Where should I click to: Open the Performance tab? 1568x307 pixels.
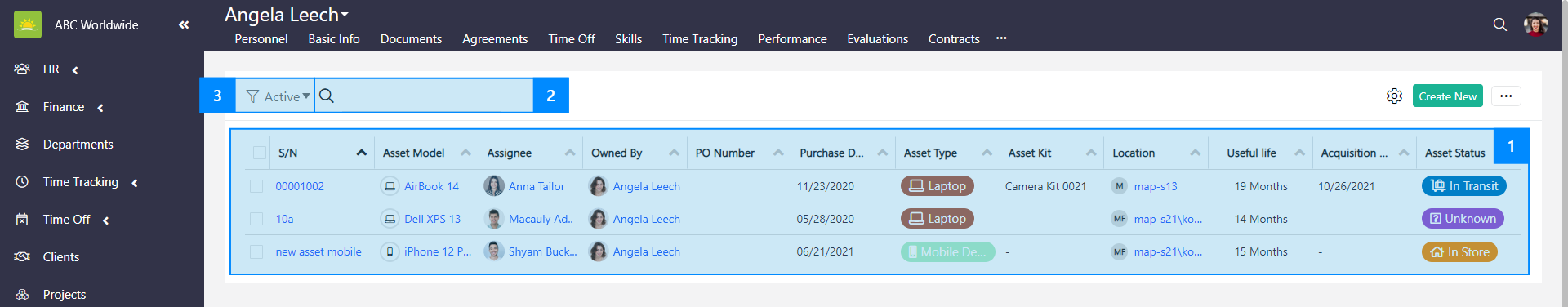[792, 39]
